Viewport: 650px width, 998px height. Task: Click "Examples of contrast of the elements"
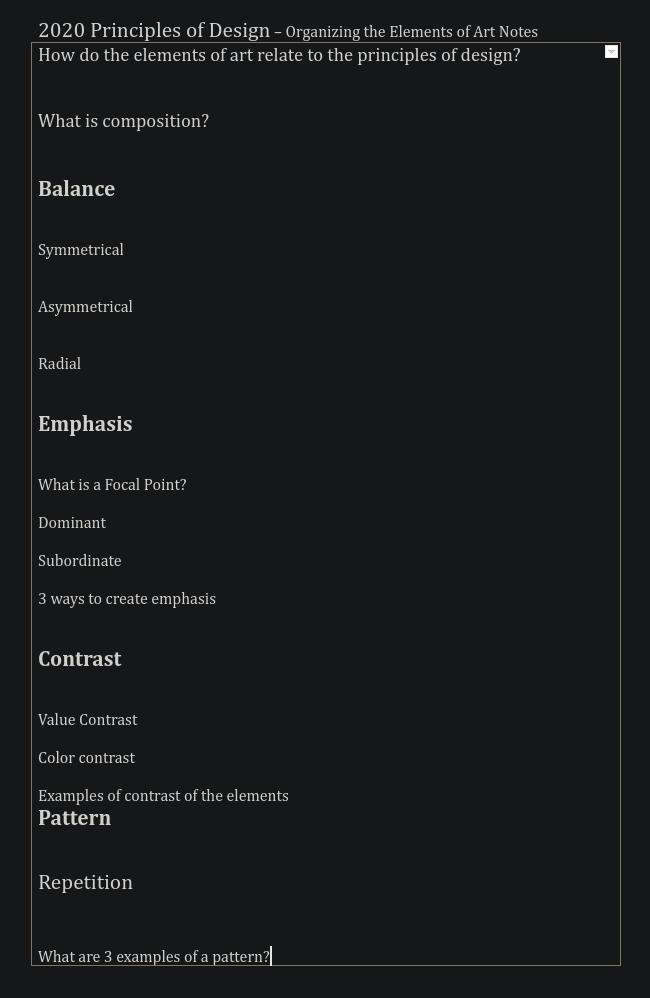(x=163, y=796)
